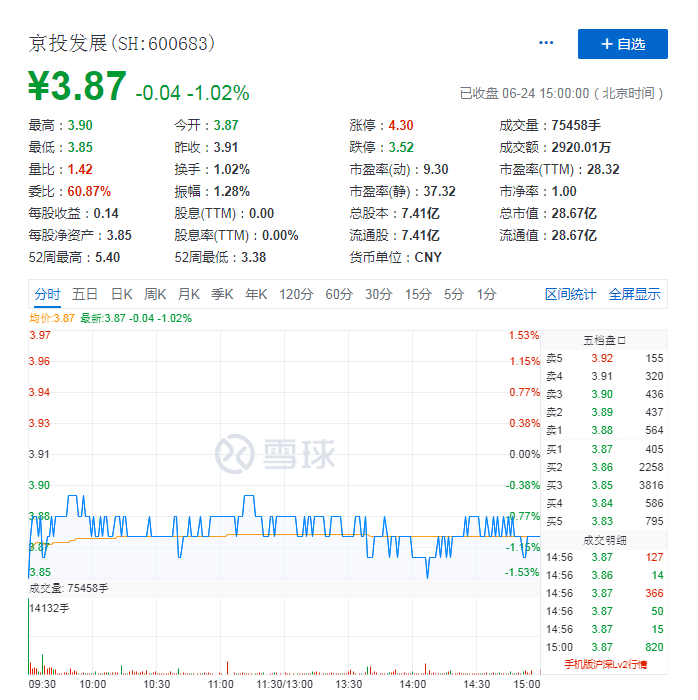Click the 五档盘口 panel header
698x700 pixels.
point(605,341)
